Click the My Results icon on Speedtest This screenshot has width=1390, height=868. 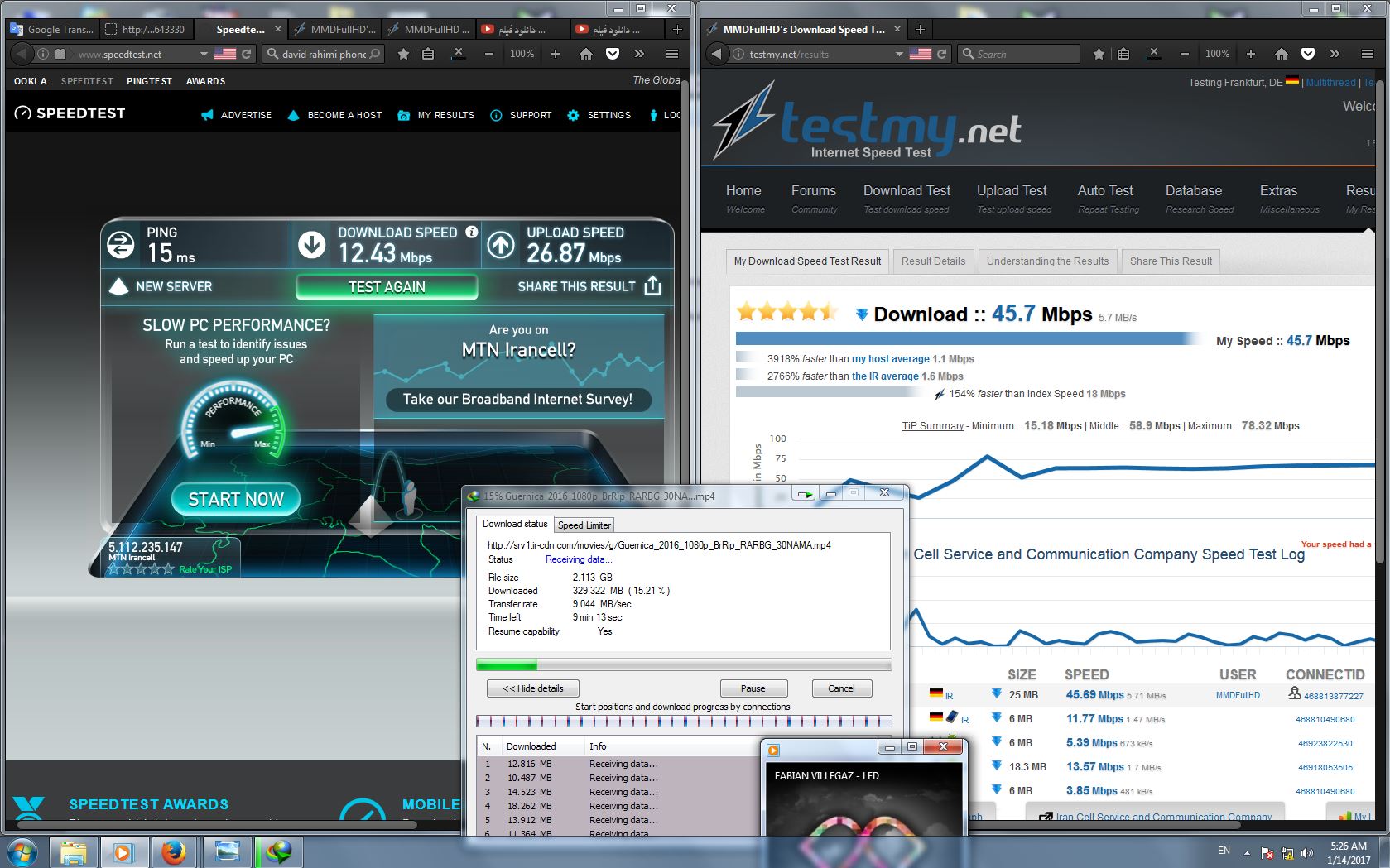coord(403,115)
